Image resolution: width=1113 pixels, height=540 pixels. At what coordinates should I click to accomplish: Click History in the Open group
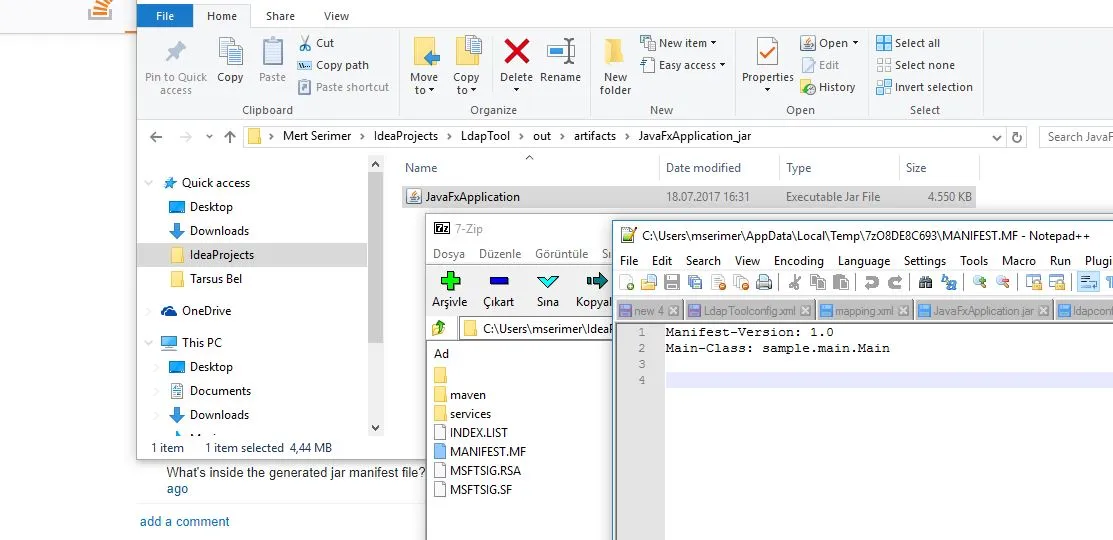point(828,87)
